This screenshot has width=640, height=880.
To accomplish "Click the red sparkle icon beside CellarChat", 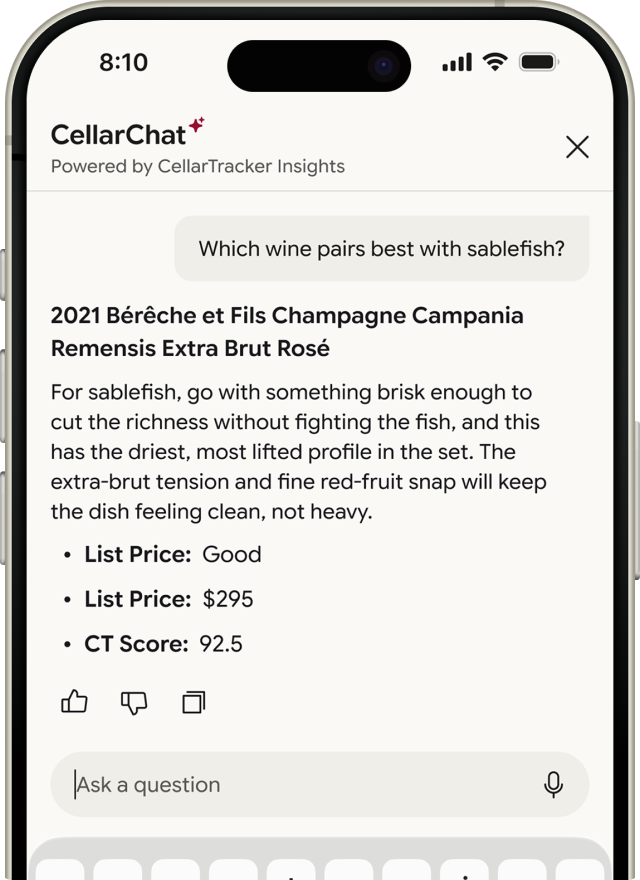I will coord(196,125).
